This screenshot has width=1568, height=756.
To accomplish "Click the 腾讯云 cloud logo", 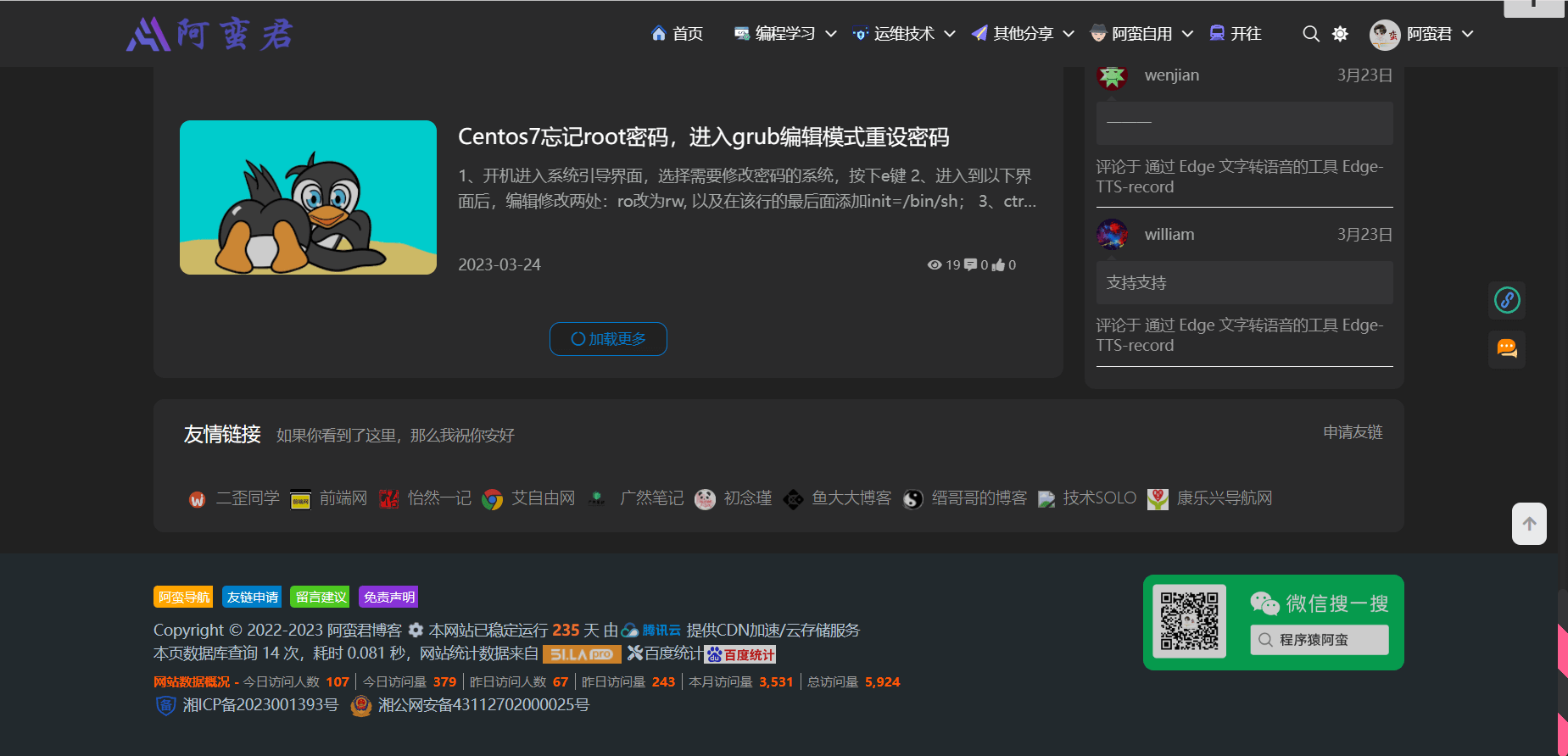I will (x=651, y=631).
